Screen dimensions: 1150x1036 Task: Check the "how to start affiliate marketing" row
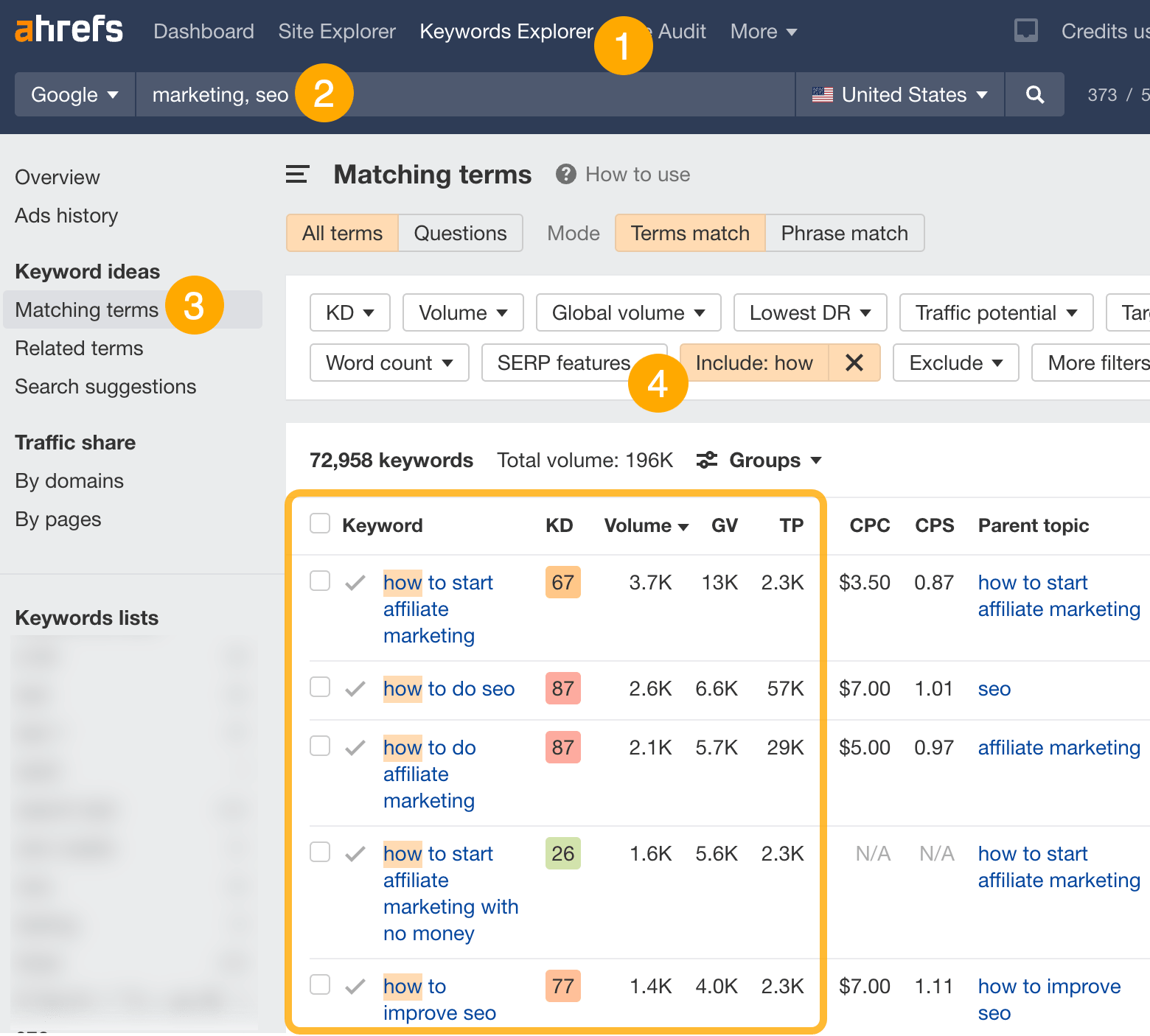coord(320,581)
